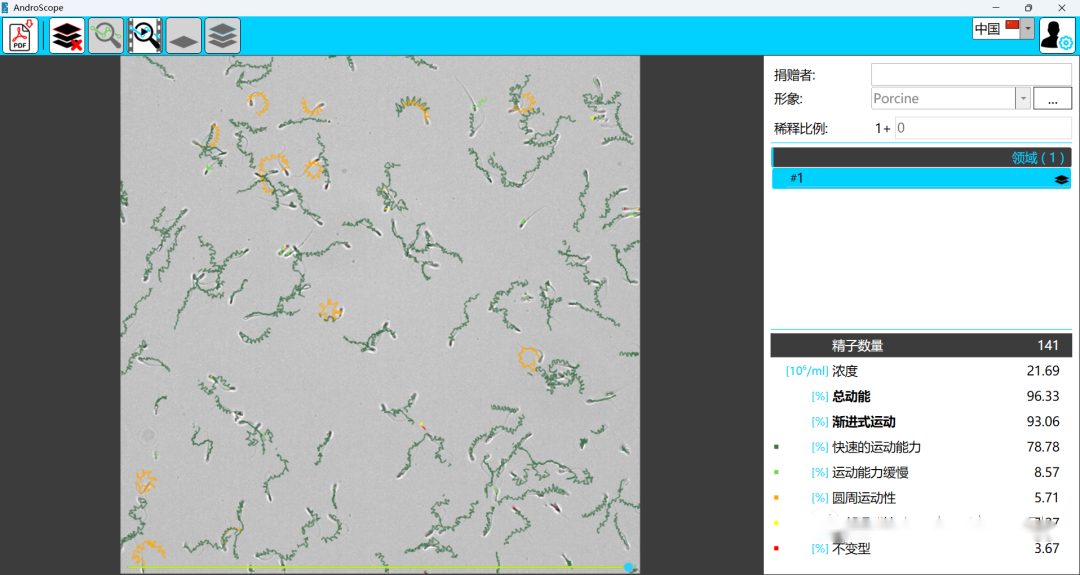Click the 浓度 concentration label

point(845,371)
